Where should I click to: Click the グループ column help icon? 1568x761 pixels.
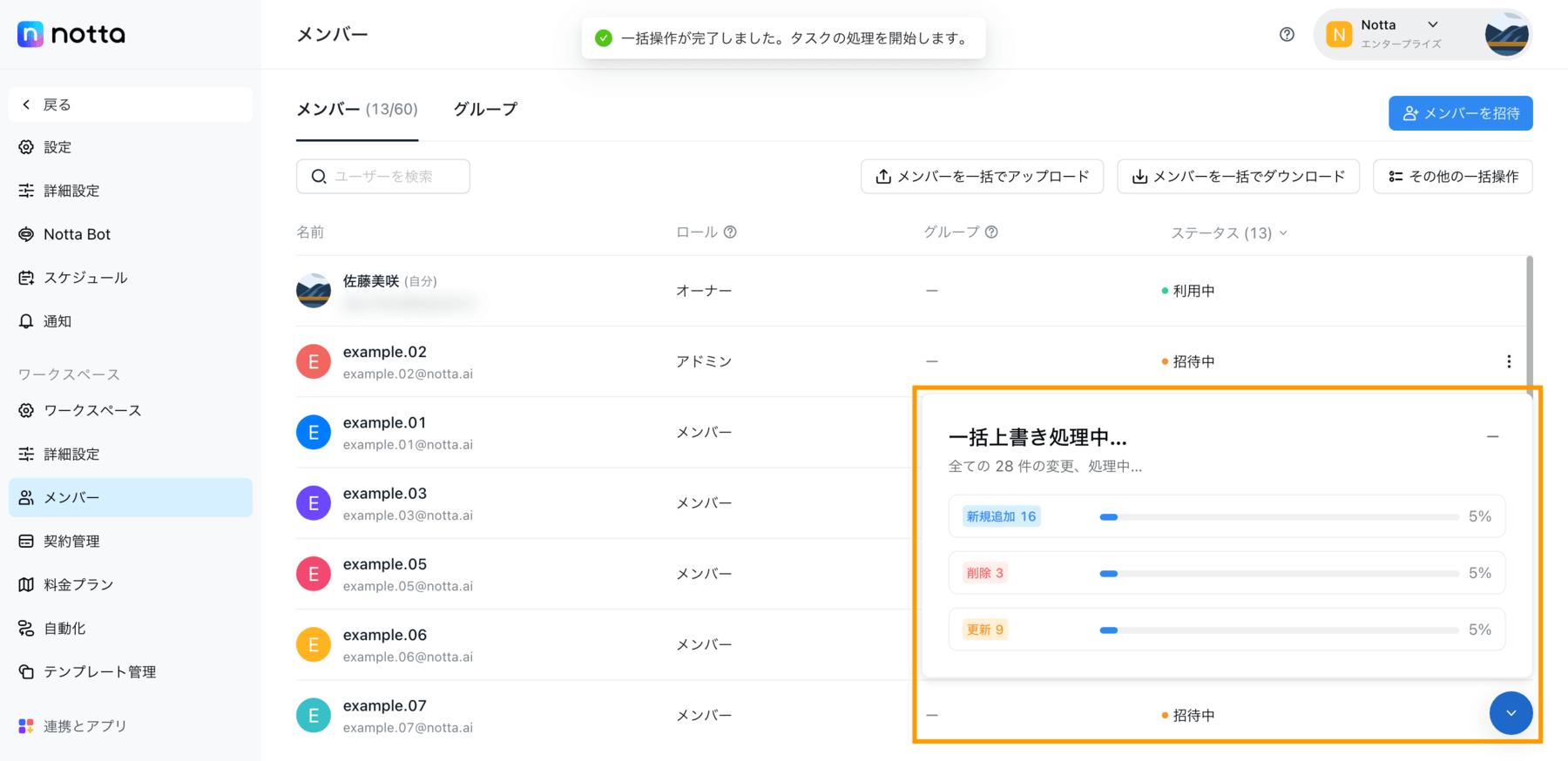tap(991, 232)
